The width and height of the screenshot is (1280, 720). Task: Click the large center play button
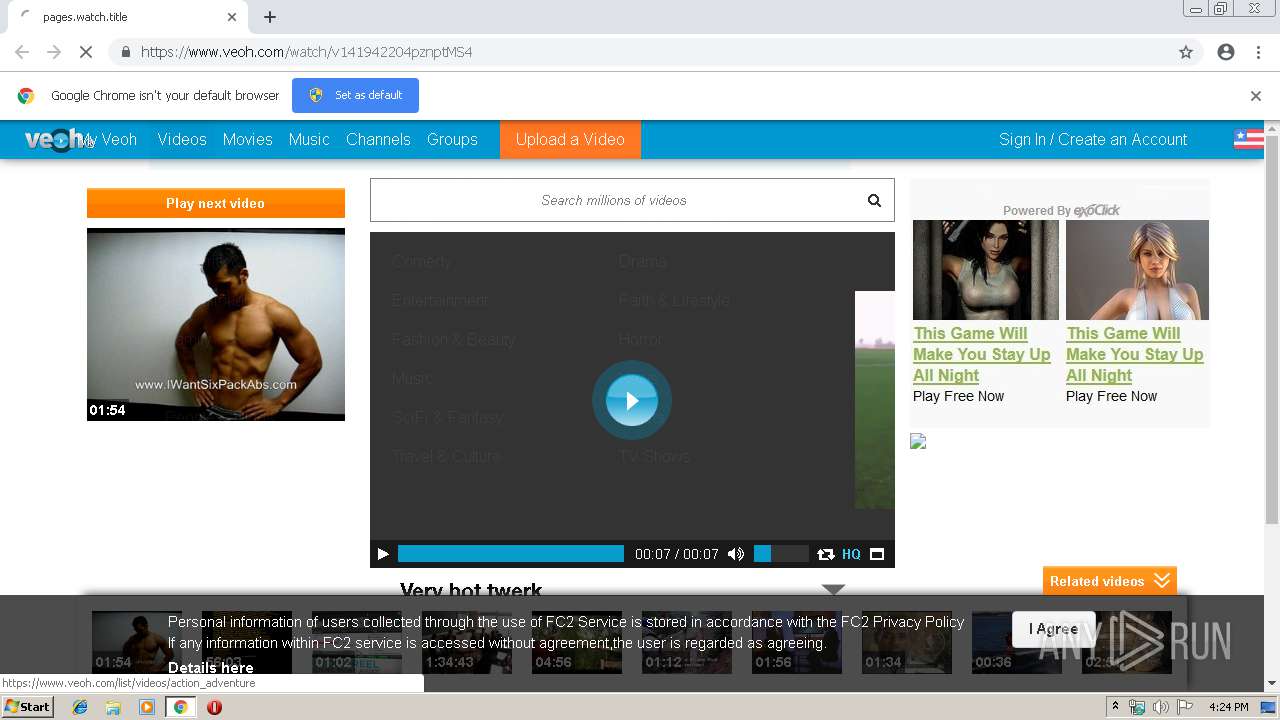[632, 401]
